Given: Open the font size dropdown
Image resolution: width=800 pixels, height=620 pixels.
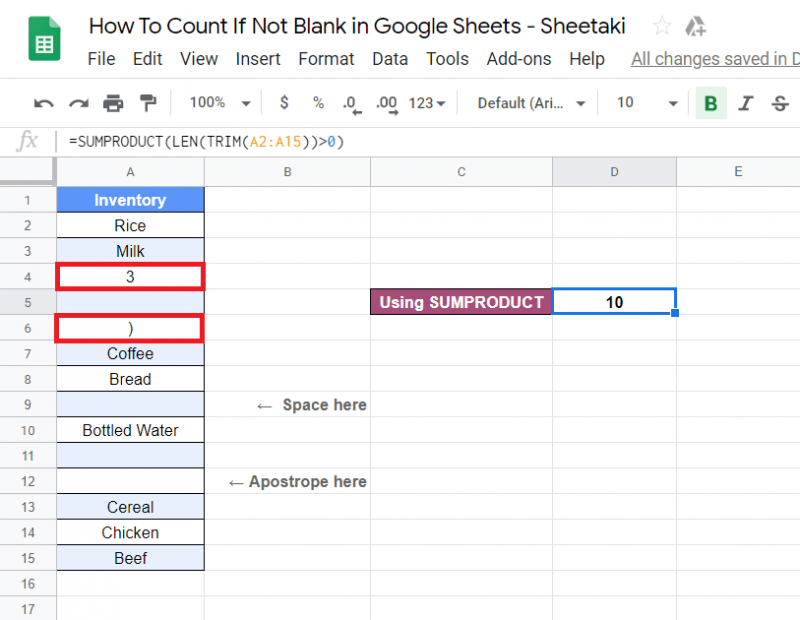Looking at the screenshot, I should pos(640,103).
